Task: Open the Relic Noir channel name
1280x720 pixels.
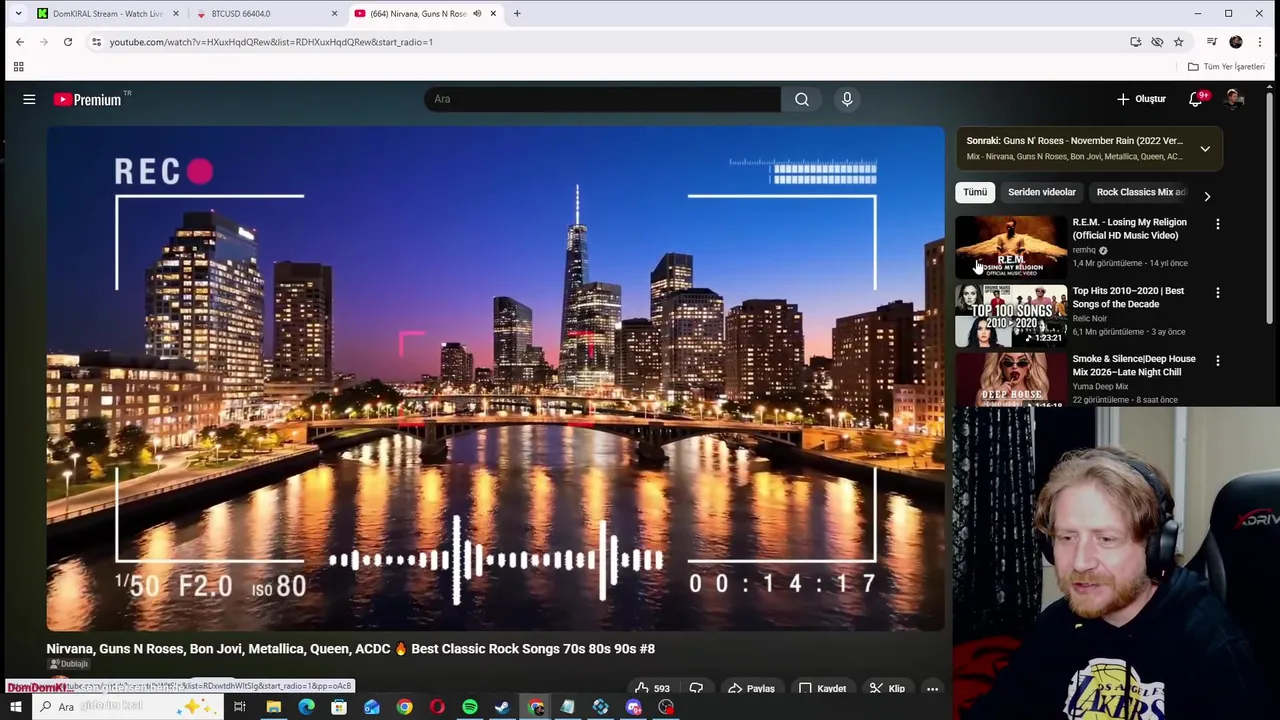Action: pyautogui.click(x=1089, y=318)
